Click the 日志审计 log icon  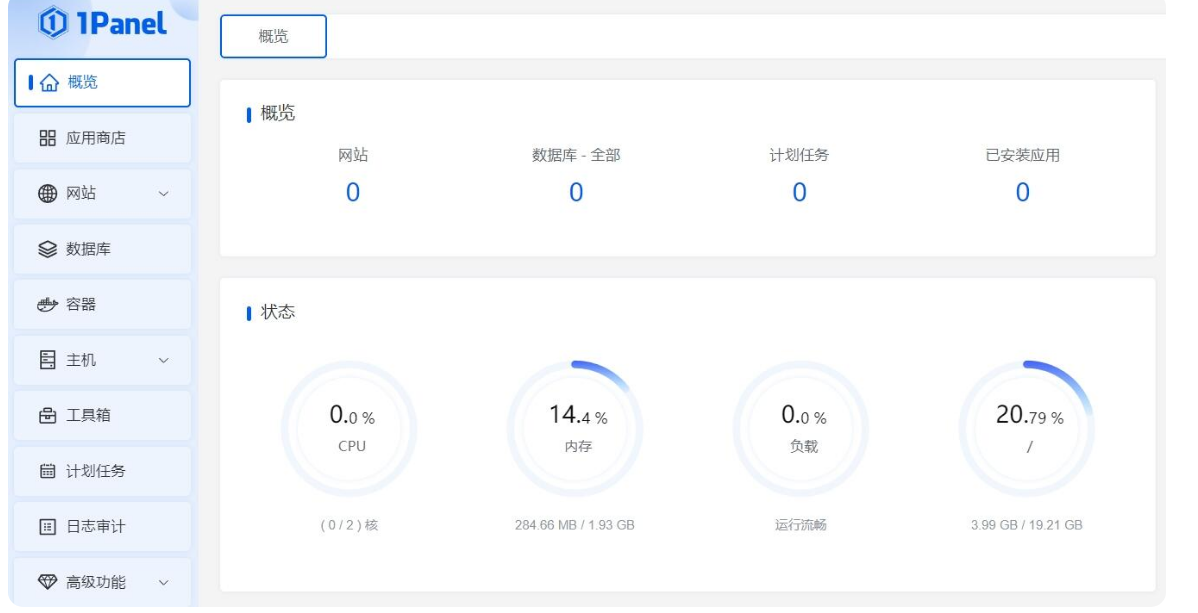pyautogui.click(x=48, y=527)
